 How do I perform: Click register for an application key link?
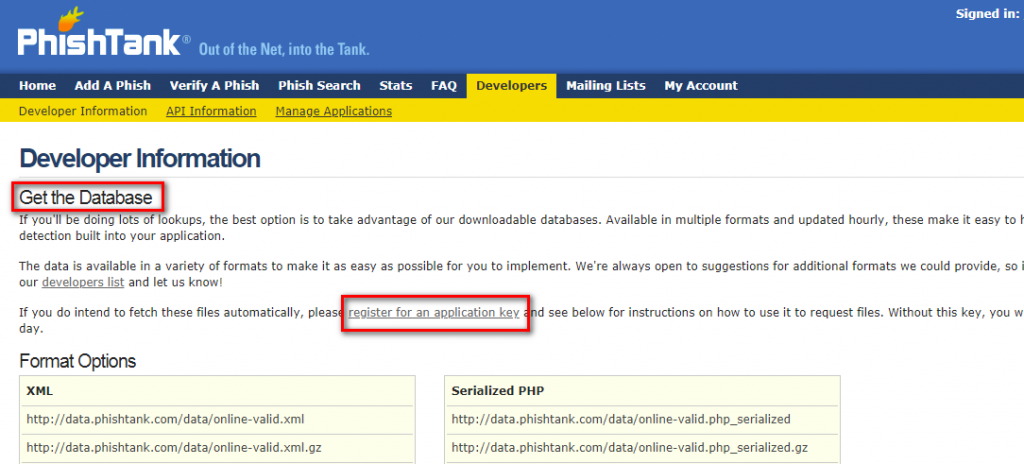coord(434,312)
